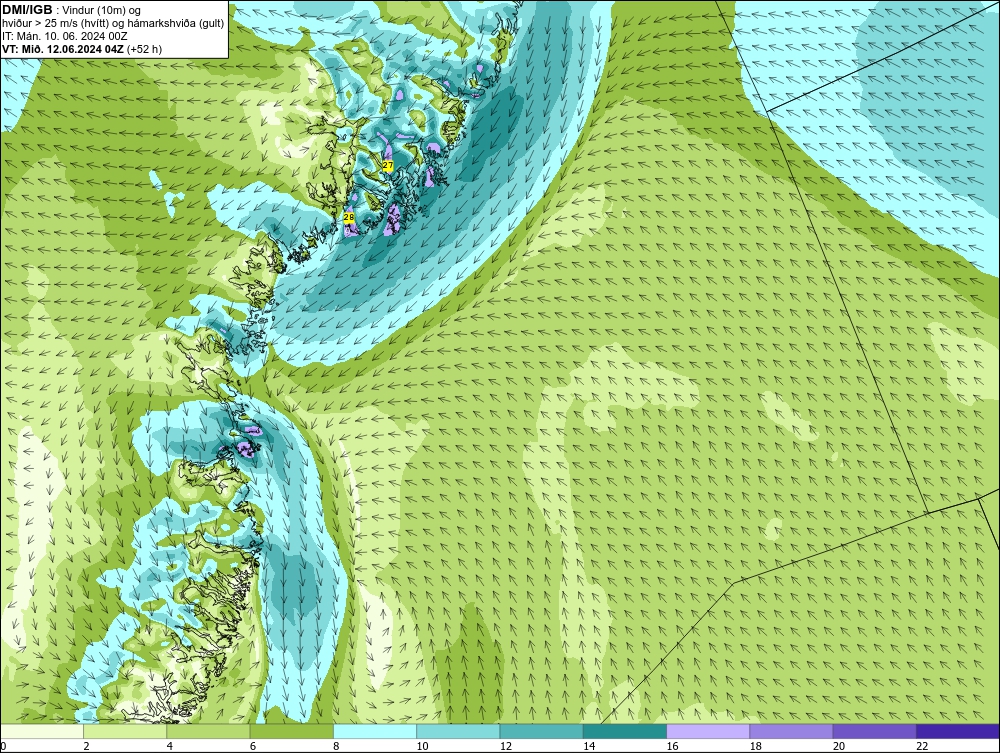This screenshot has height=753, width=1000.
Task: Click the '(+52 h)' forecast offset
Action: [x=144, y=49]
